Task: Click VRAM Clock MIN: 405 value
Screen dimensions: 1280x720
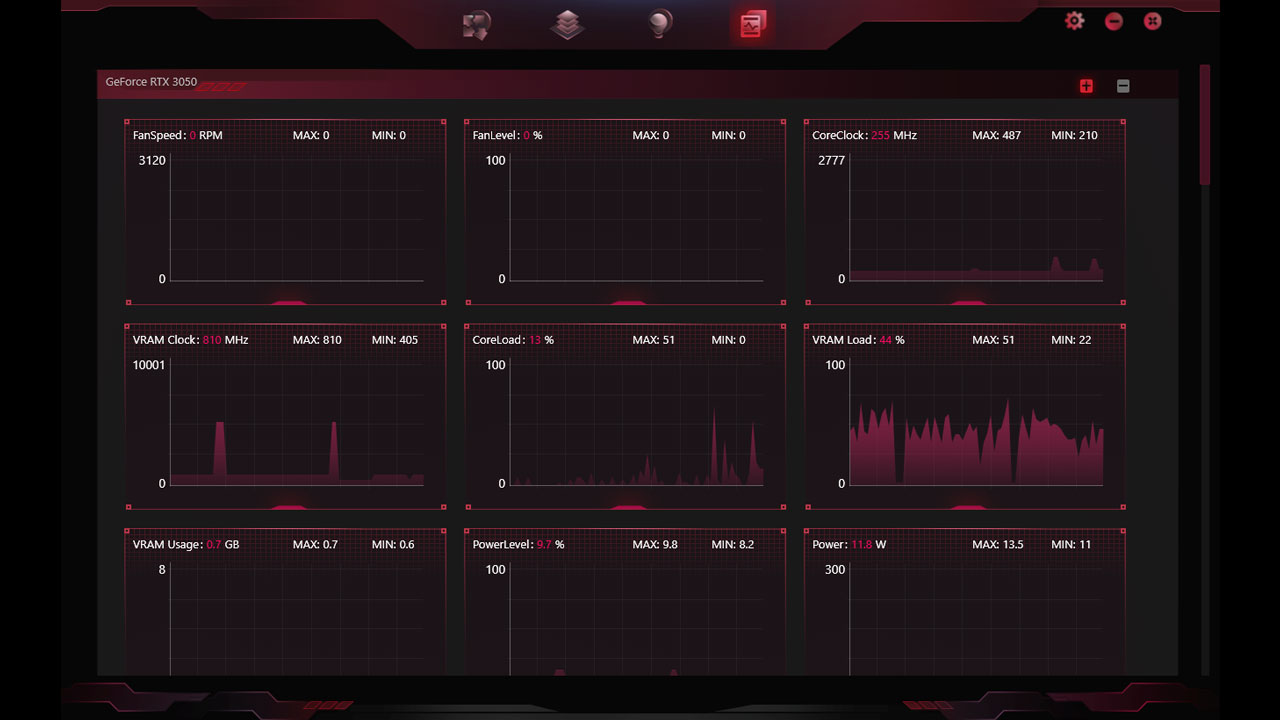Action: point(395,340)
